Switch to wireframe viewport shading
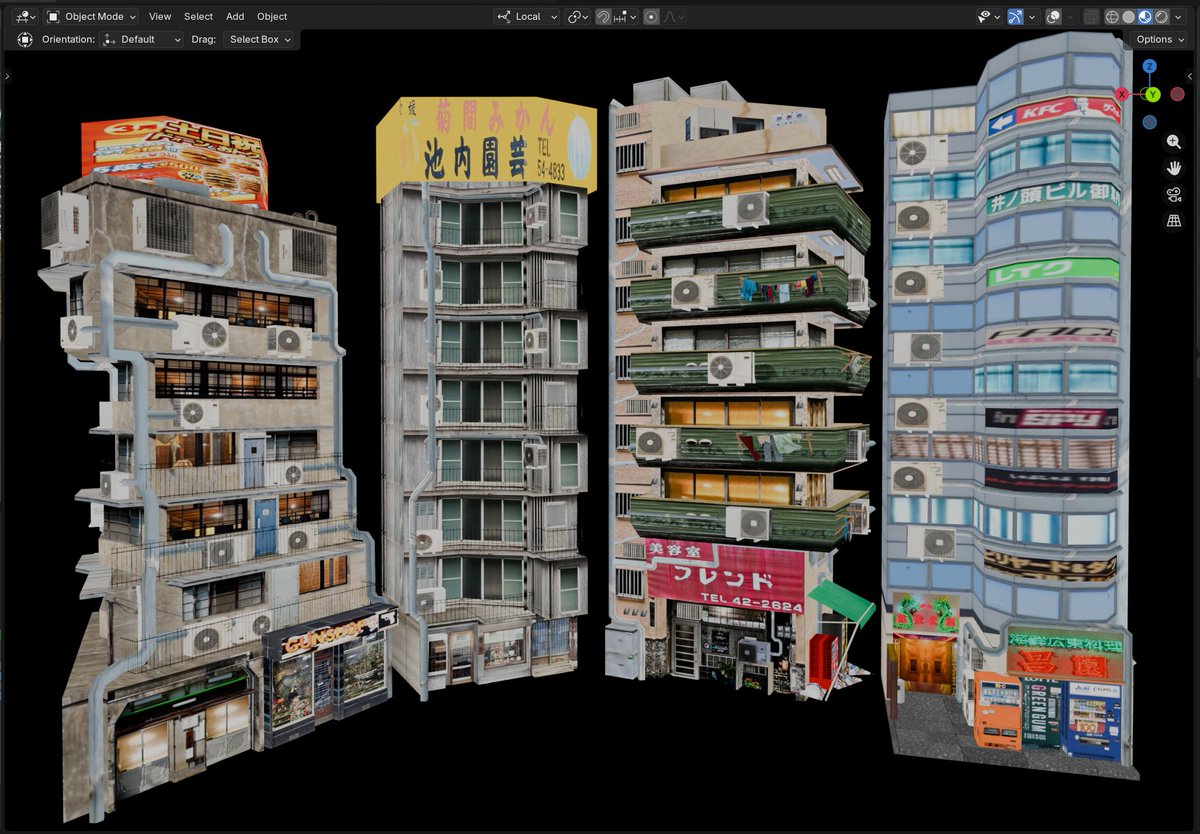The image size is (1200, 834). (x=1112, y=16)
